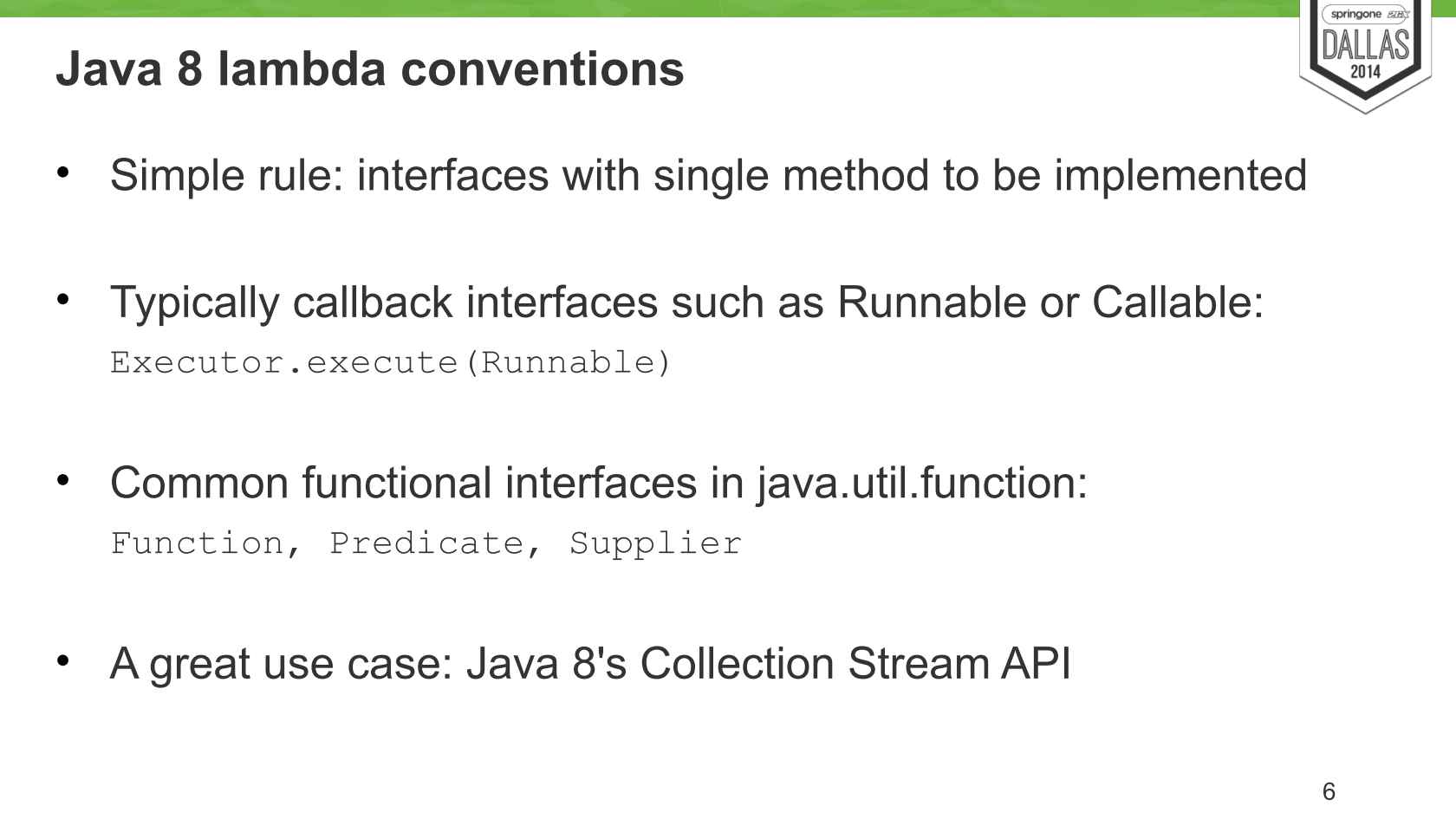Click the bullet dot before Typically callback interfaces
The width and height of the screenshot is (1456, 819).
(62, 300)
